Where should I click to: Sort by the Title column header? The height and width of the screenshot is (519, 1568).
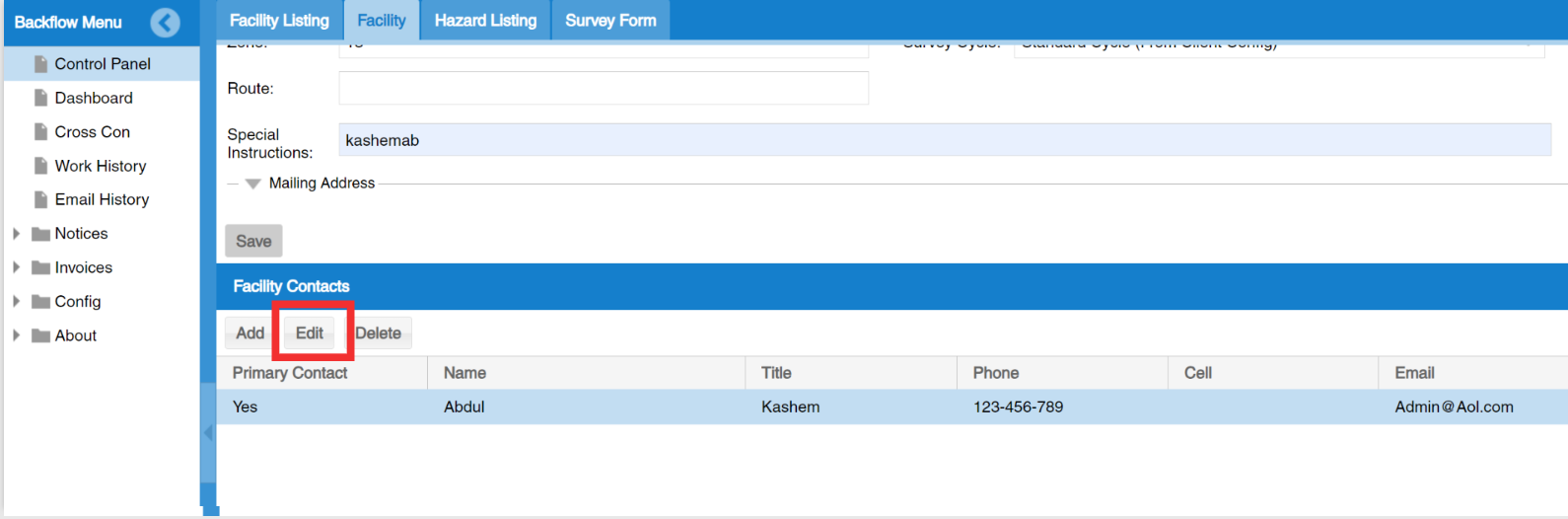point(851,373)
